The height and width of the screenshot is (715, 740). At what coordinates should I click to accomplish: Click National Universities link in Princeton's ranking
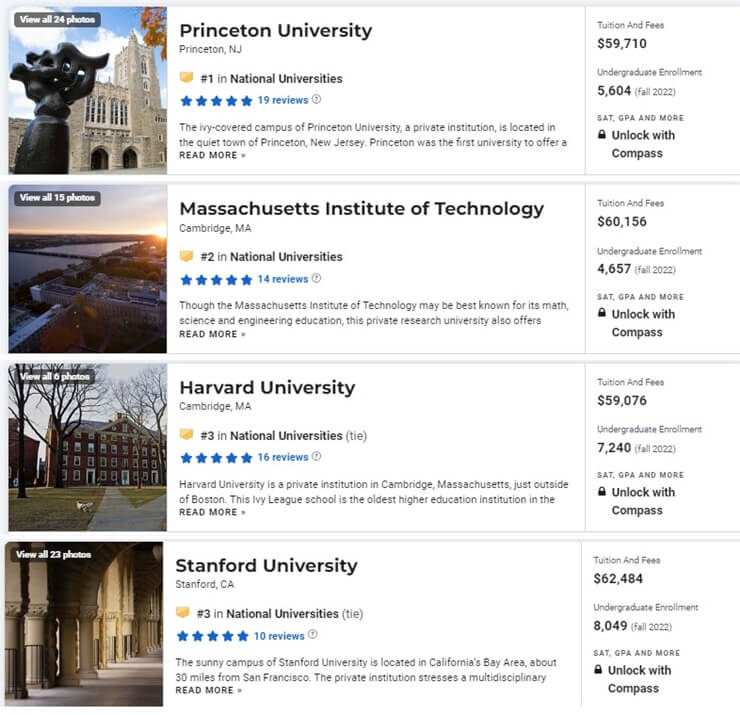286,78
